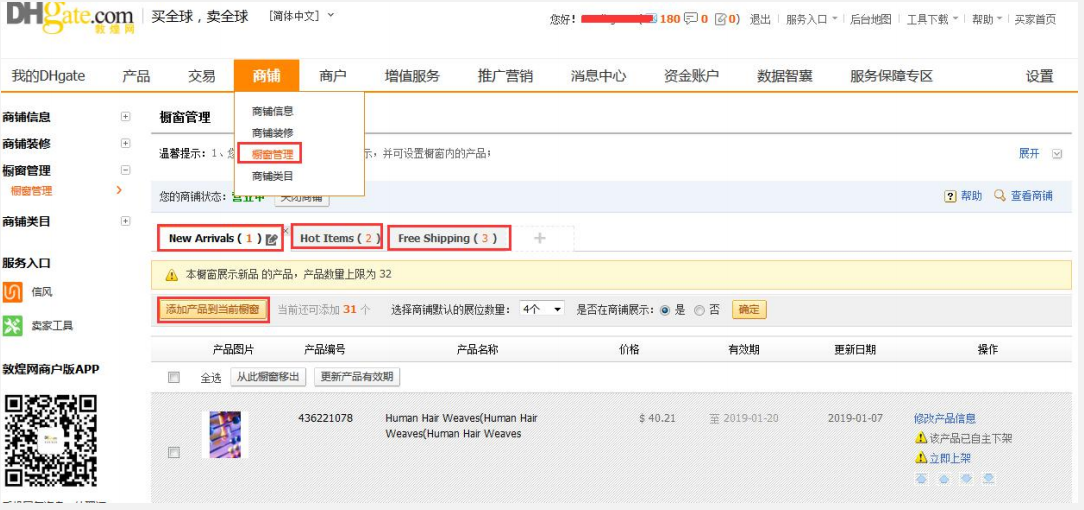
Task: Select 商铺类目 from the dropdown menu
Action: (x=272, y=176)
